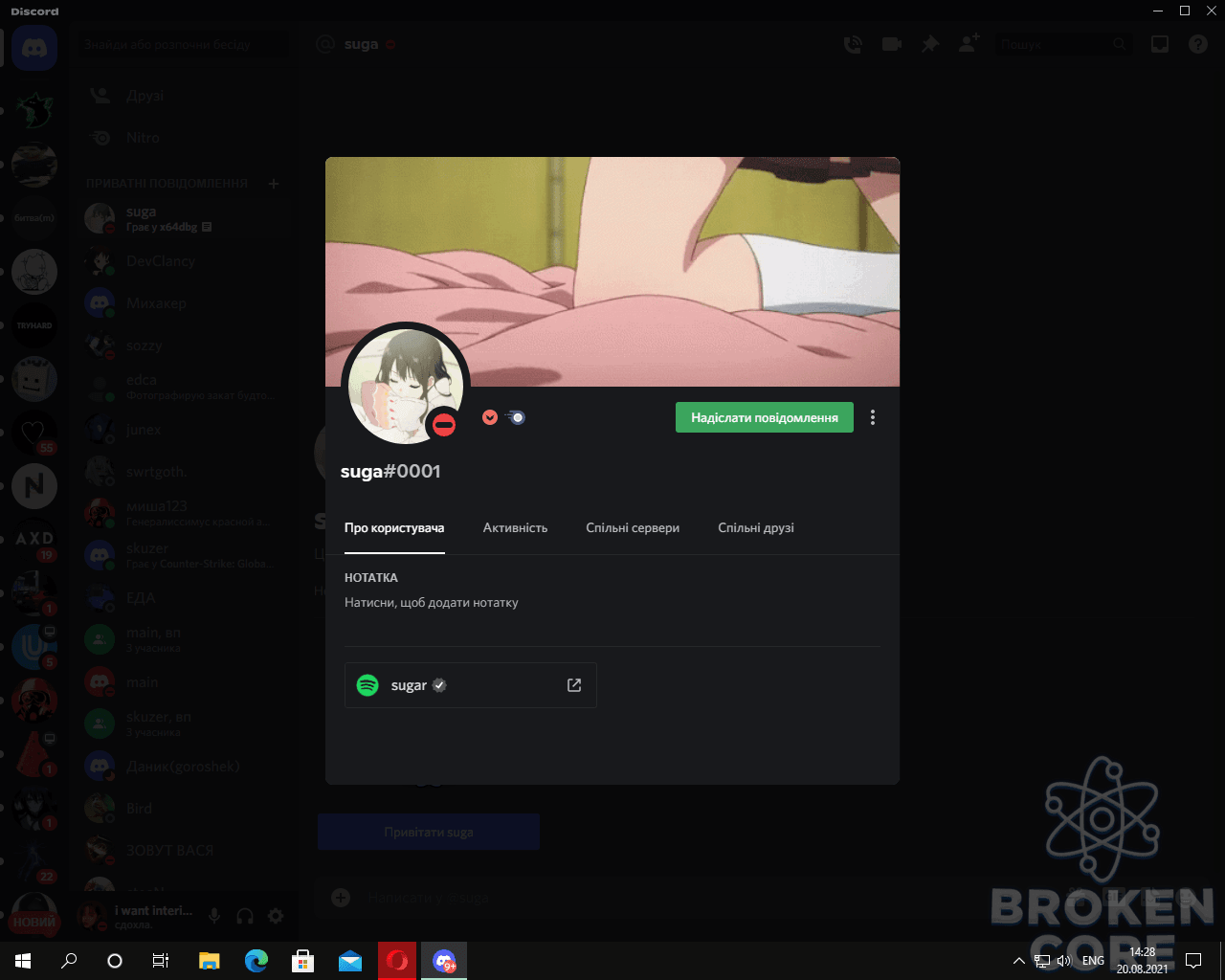The width and height of the screenshot is (1225, 980).
Task: Click the red HypeSquad badge icon
Action: (x=490, y=417)
